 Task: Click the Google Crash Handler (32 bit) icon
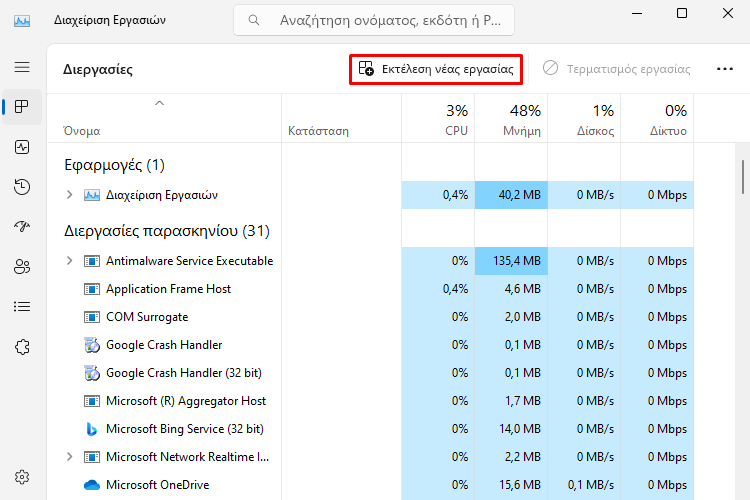point(92,373)
